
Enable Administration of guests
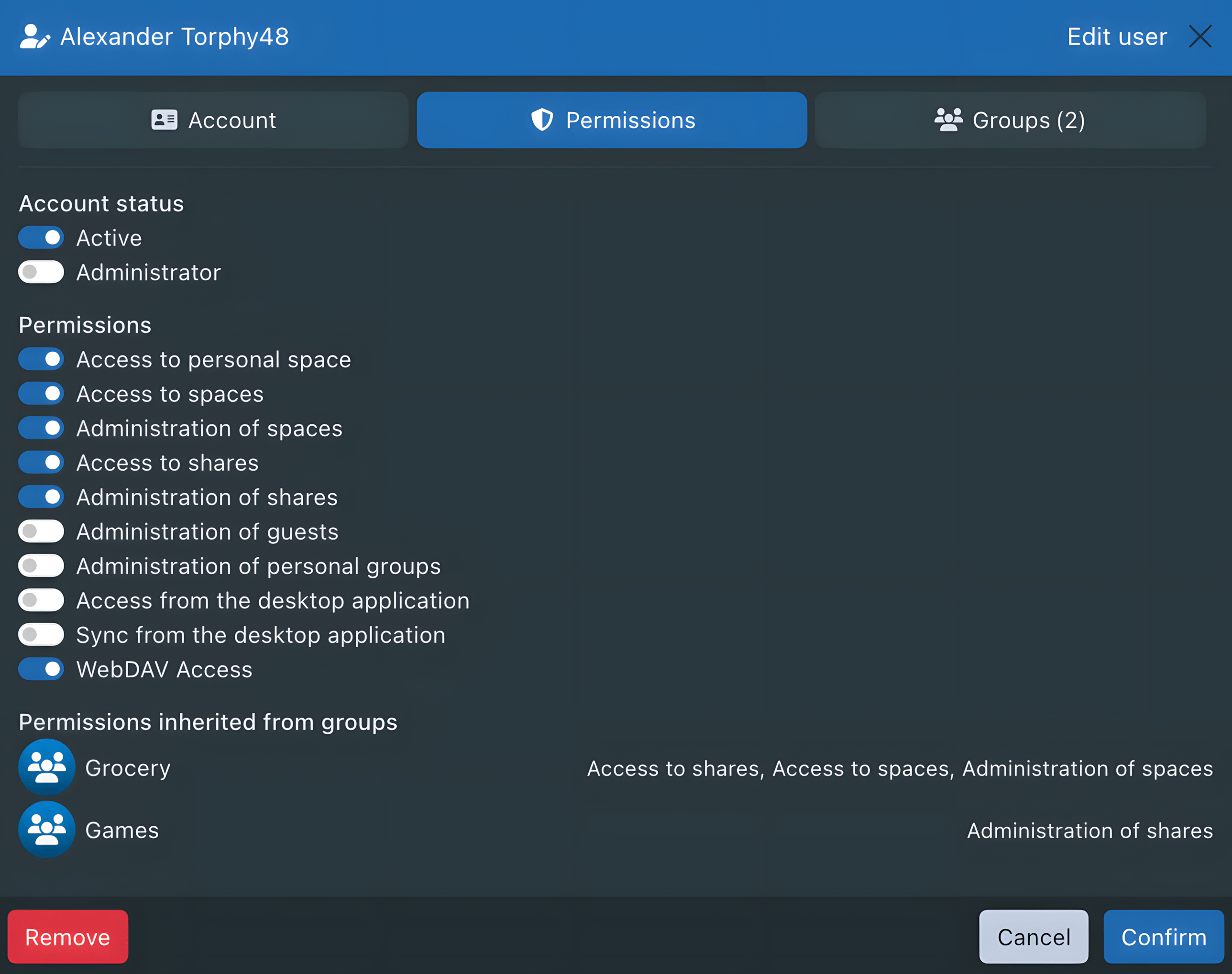[41, 531]
